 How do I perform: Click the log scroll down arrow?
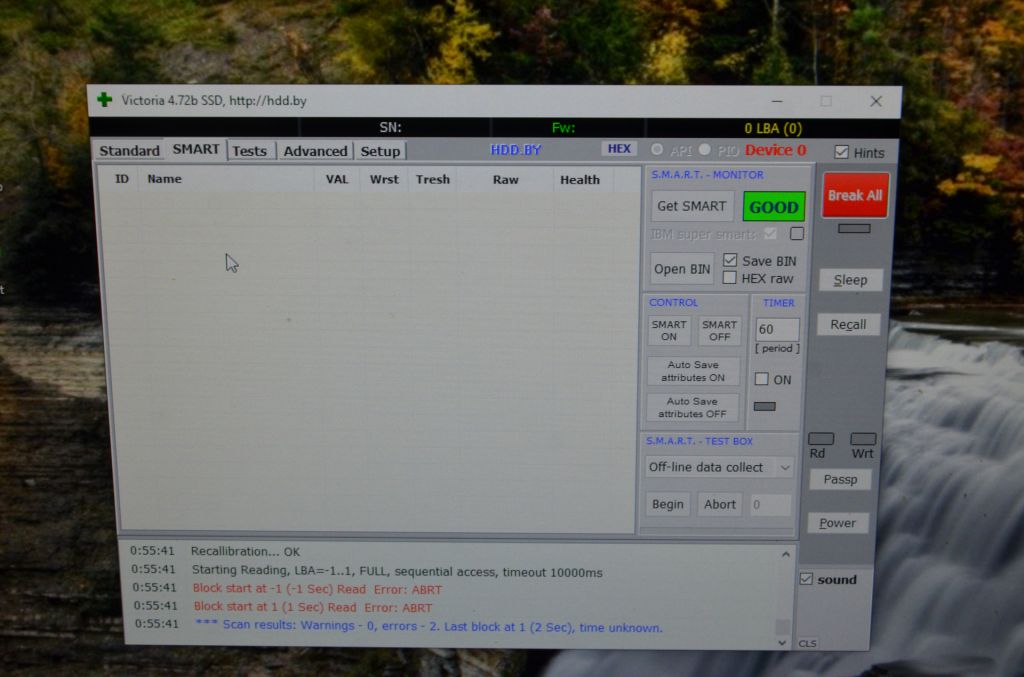tap(782, 642)
